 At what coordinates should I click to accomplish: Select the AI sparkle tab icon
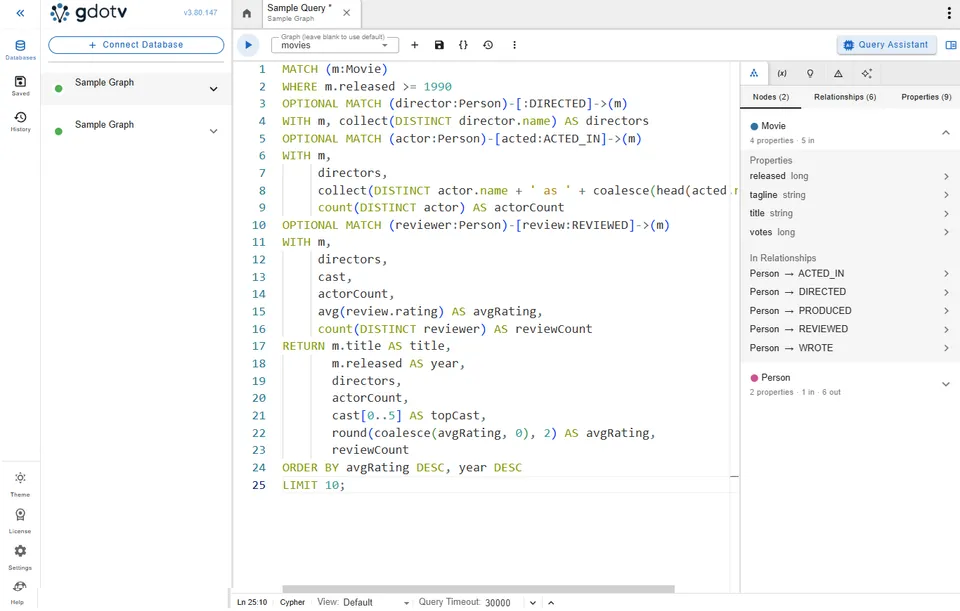click(x=866, y=73)
